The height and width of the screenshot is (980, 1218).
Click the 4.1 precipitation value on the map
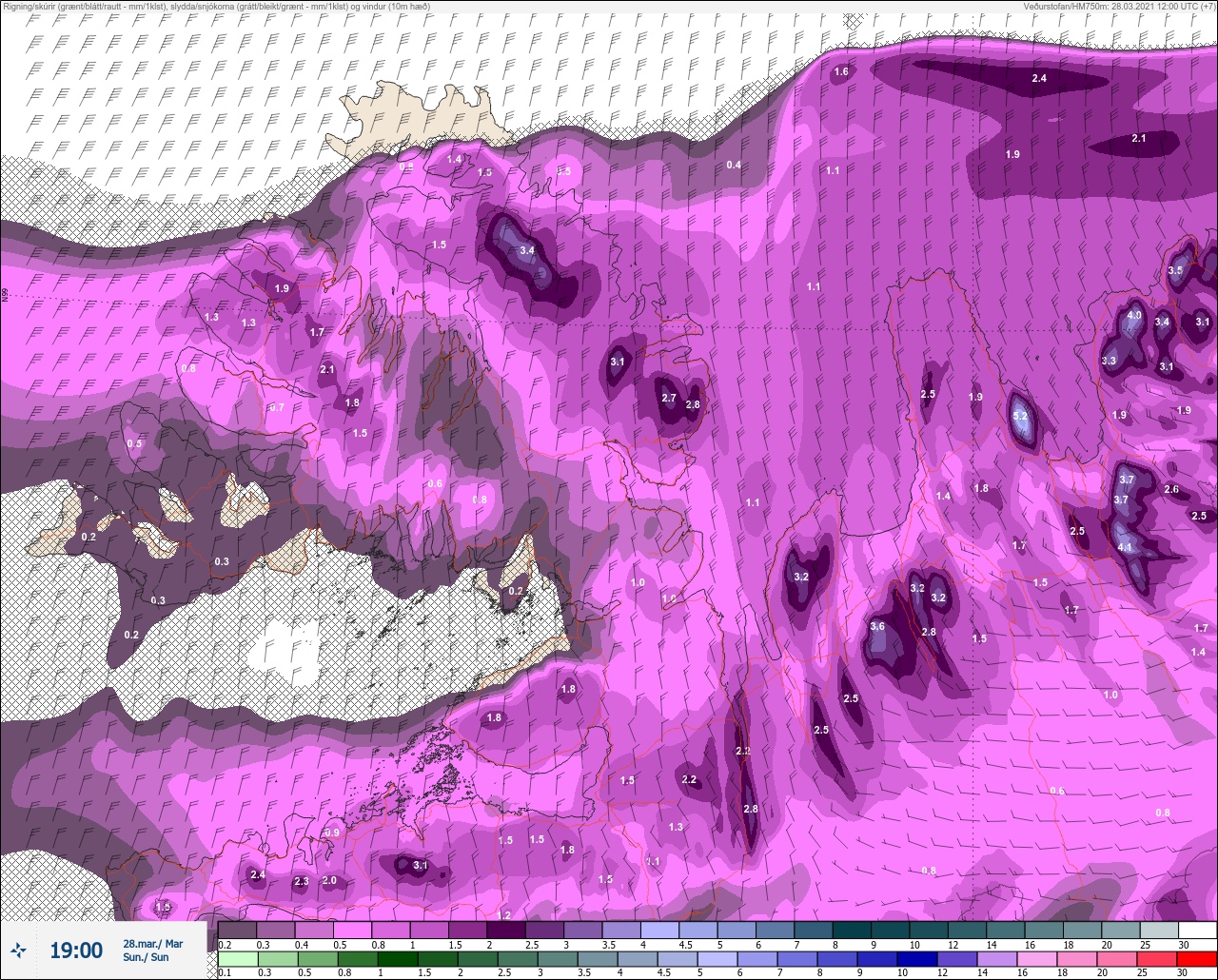pos(1125,547)
